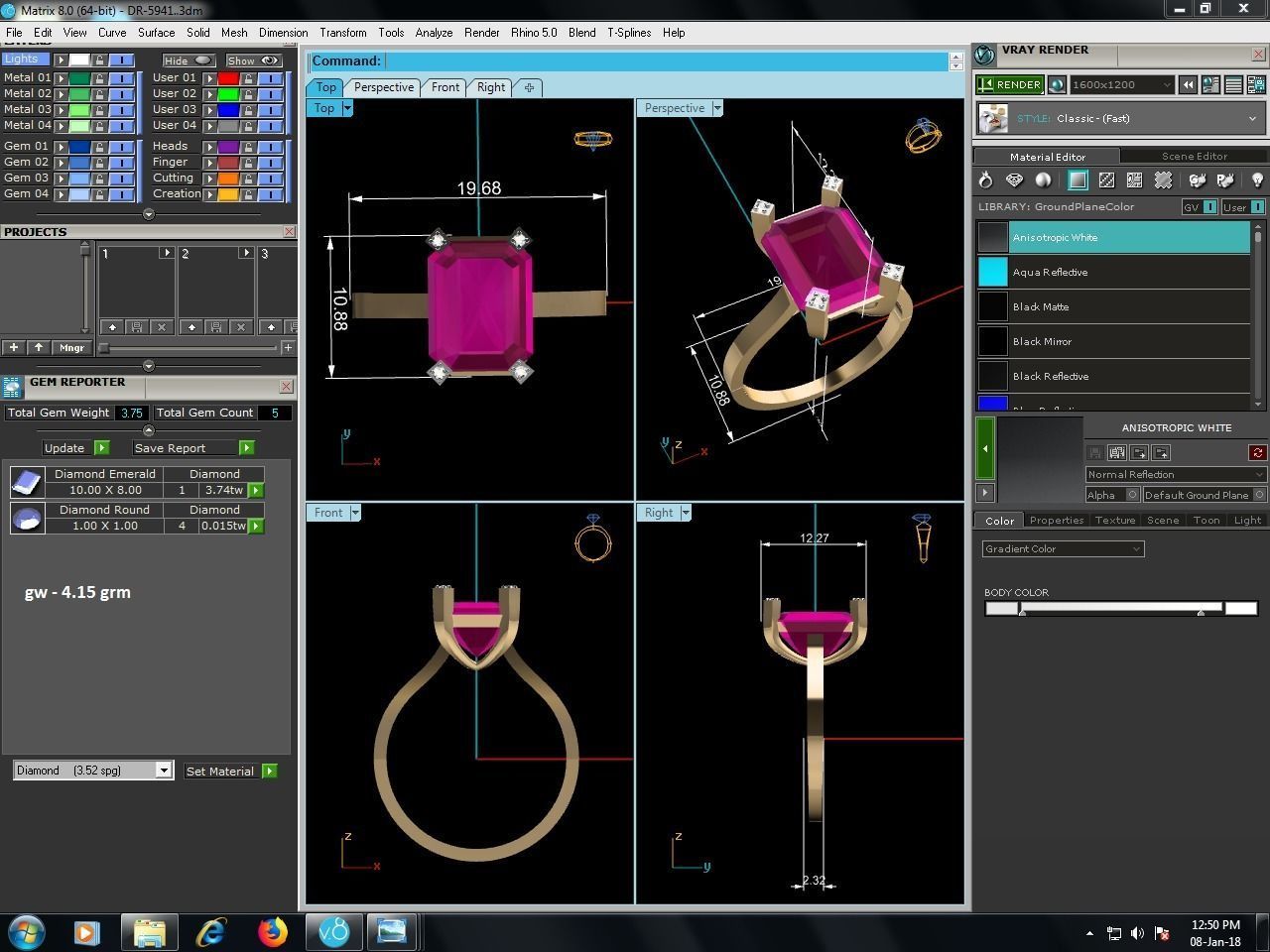The image size is (1270, 952).
Task: Open Firefox from the taskbar
Action: [272, 932]
